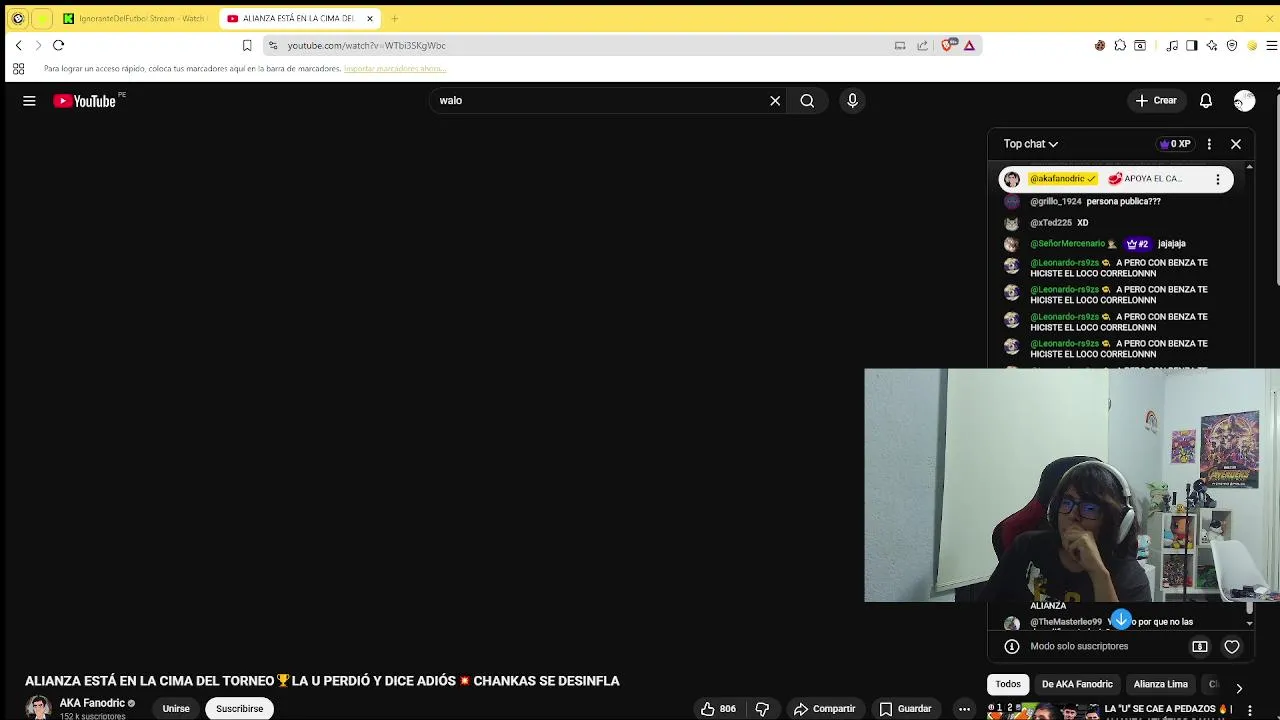Open the Brave VPN shield icon
This screenshot has height=720, width=1280.
point(1232,45)
